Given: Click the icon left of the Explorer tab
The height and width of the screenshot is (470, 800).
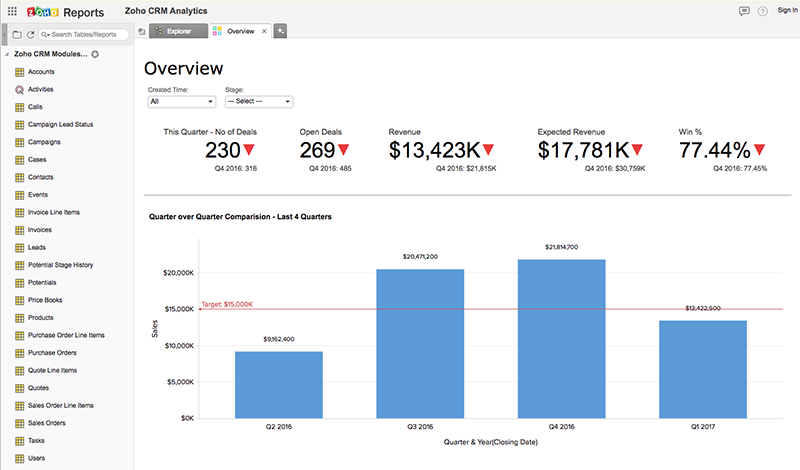Looking at the screenshot, I should 142,32.
